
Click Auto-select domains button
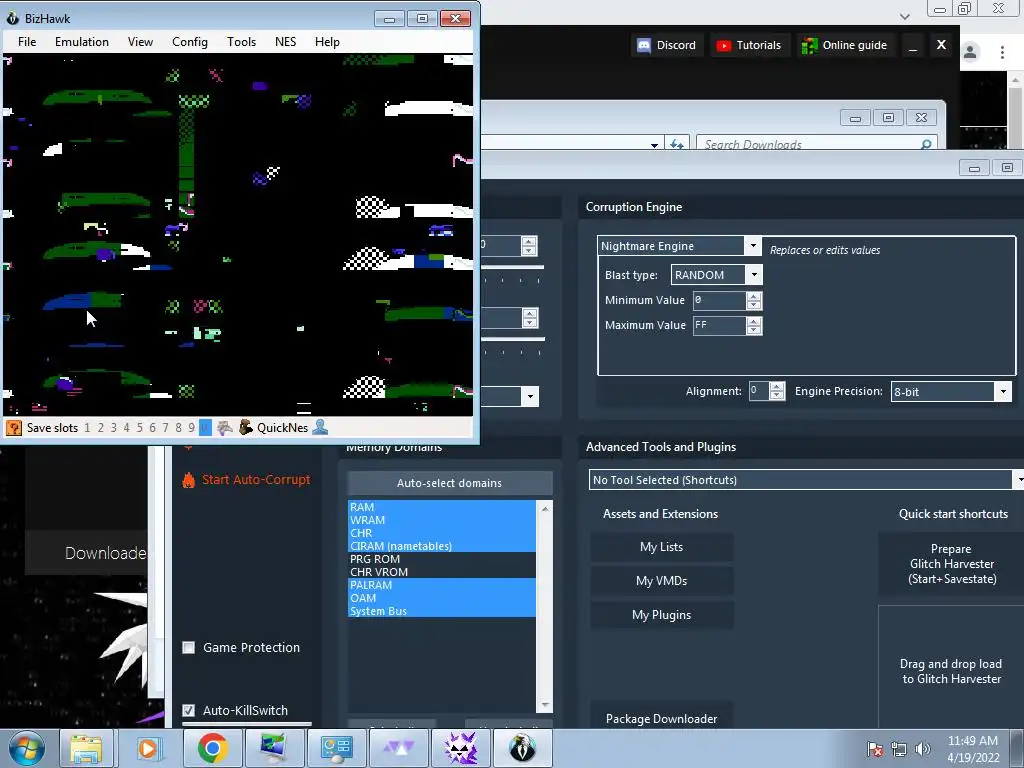(450, 483)
